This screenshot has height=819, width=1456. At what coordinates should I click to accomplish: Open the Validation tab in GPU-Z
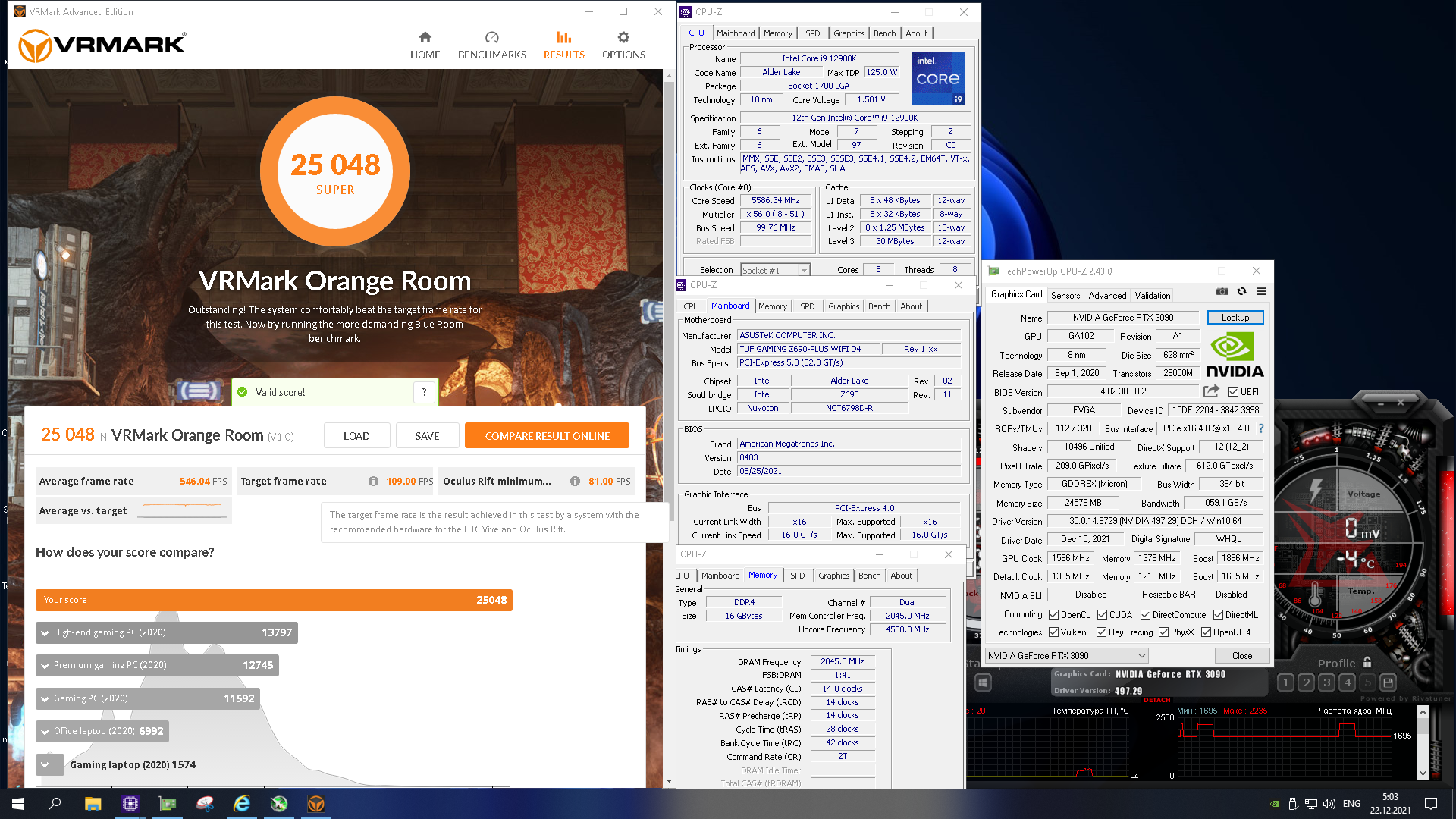coord(1152,296)
